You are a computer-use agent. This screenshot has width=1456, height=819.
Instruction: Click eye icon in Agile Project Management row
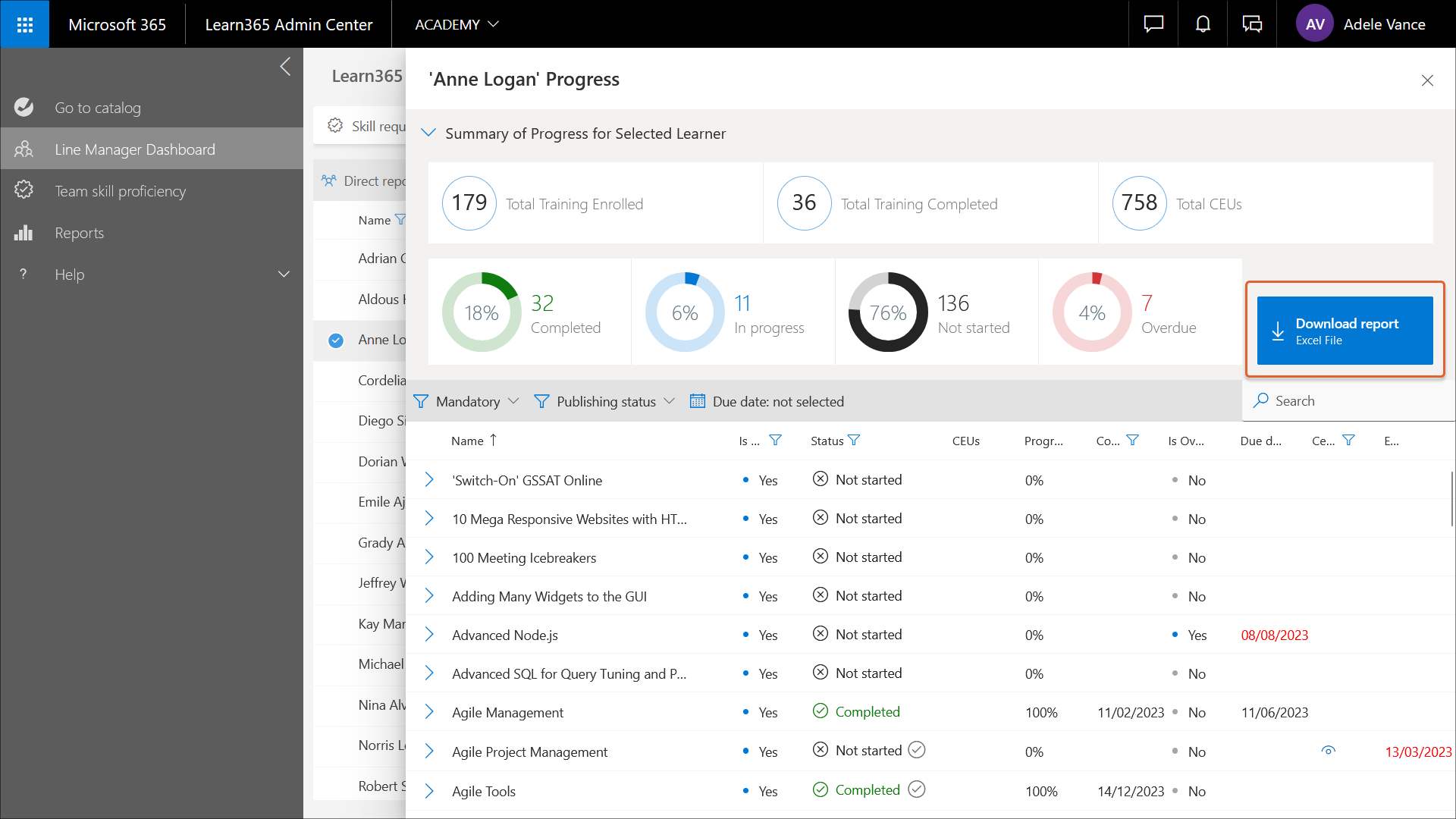coord(1328,751)
